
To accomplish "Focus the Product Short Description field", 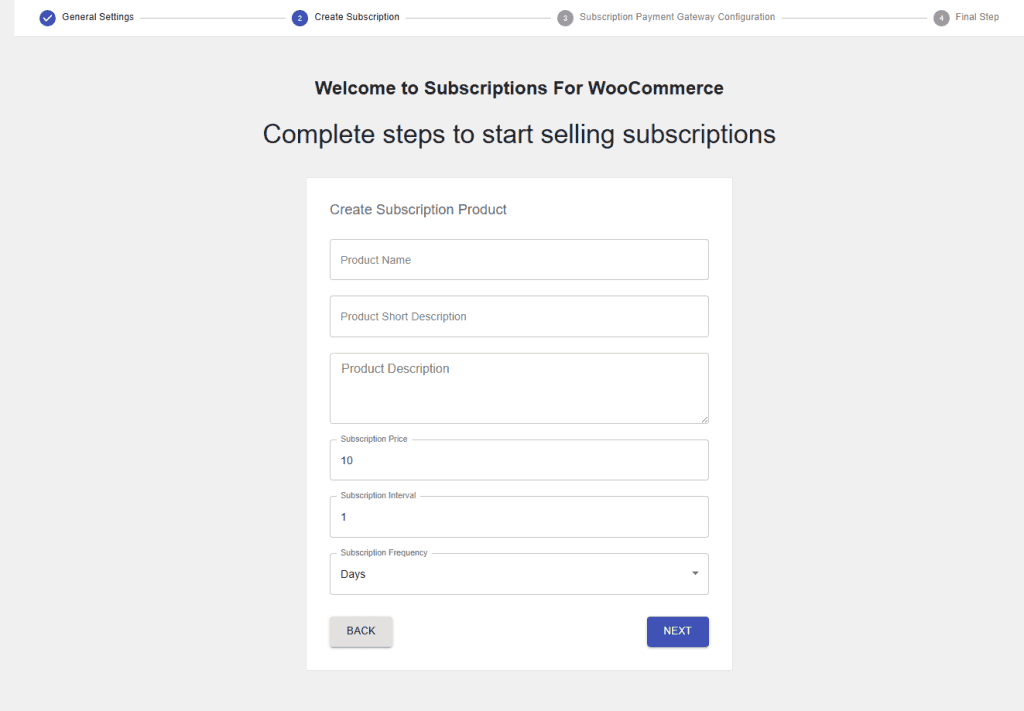I will pyautogui.click(x=519, y=316).
